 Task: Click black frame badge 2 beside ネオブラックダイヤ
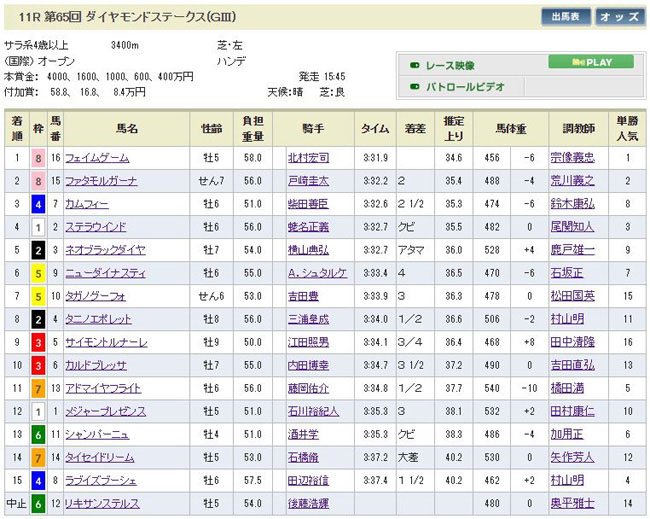pos(39,250)
